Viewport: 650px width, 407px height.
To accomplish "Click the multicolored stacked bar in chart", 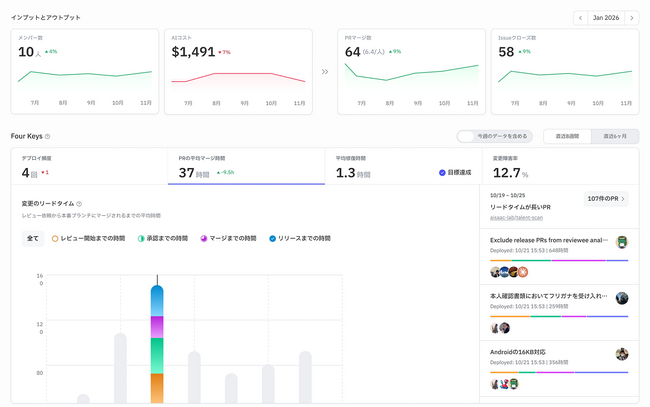I will point(157,345).
